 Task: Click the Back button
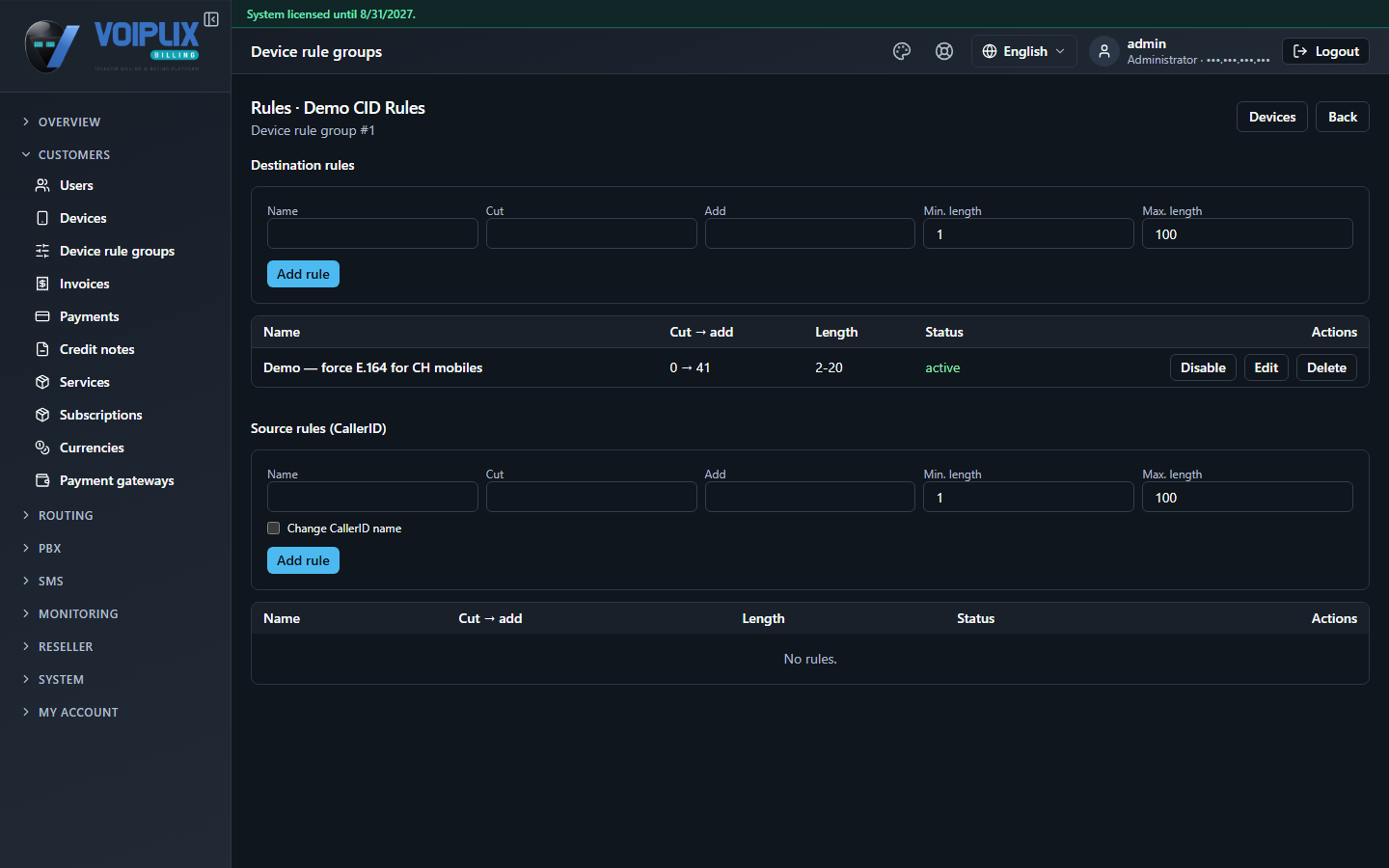click(1343, 117)
